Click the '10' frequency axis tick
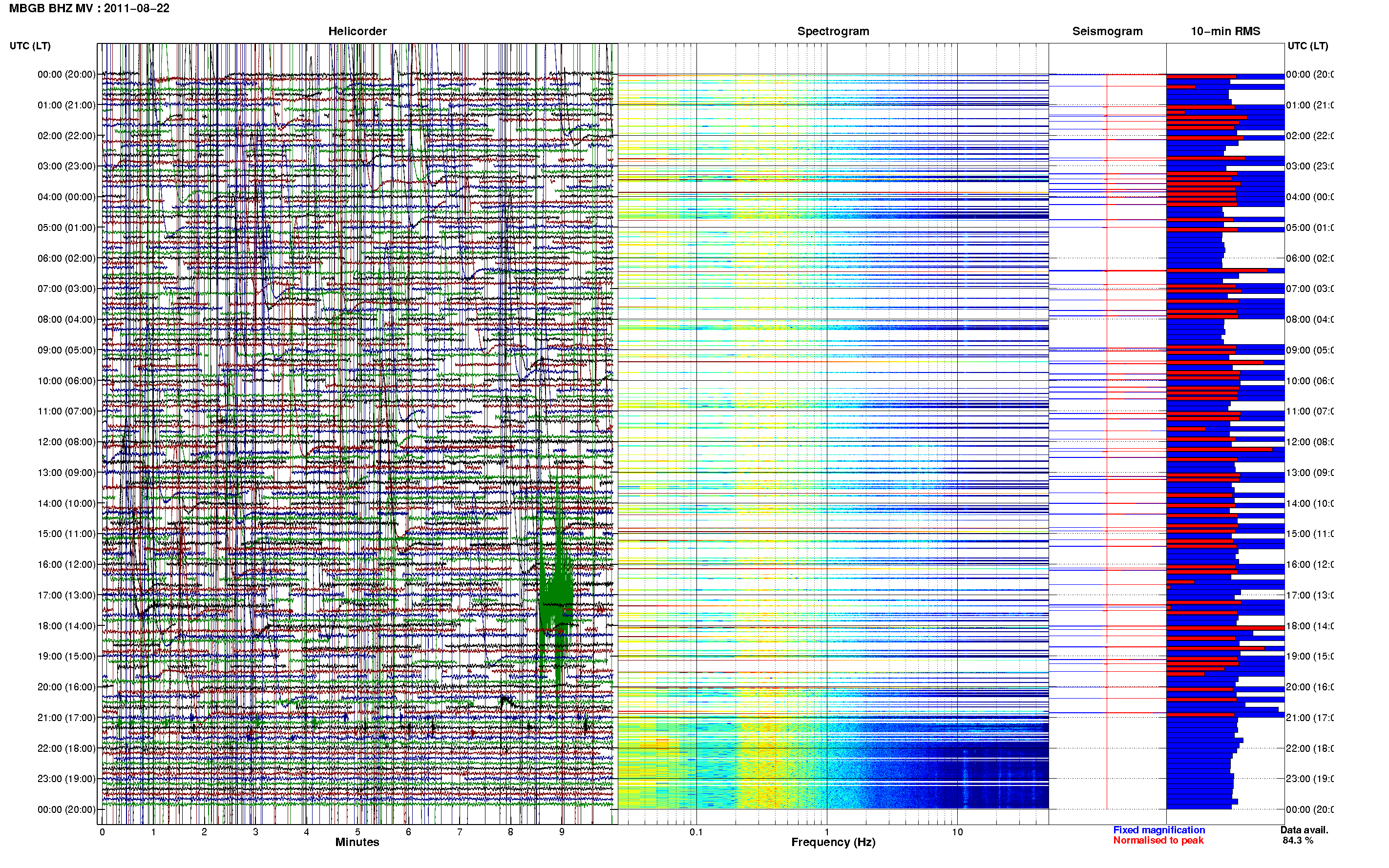Image resolution: width=1389 pixels, height=868 pixels. click(x=957, y=832)
